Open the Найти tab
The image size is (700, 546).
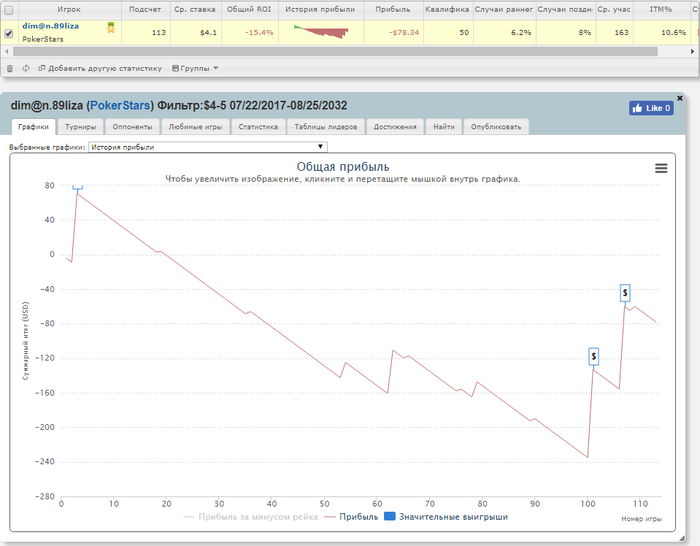click(444, 127)
